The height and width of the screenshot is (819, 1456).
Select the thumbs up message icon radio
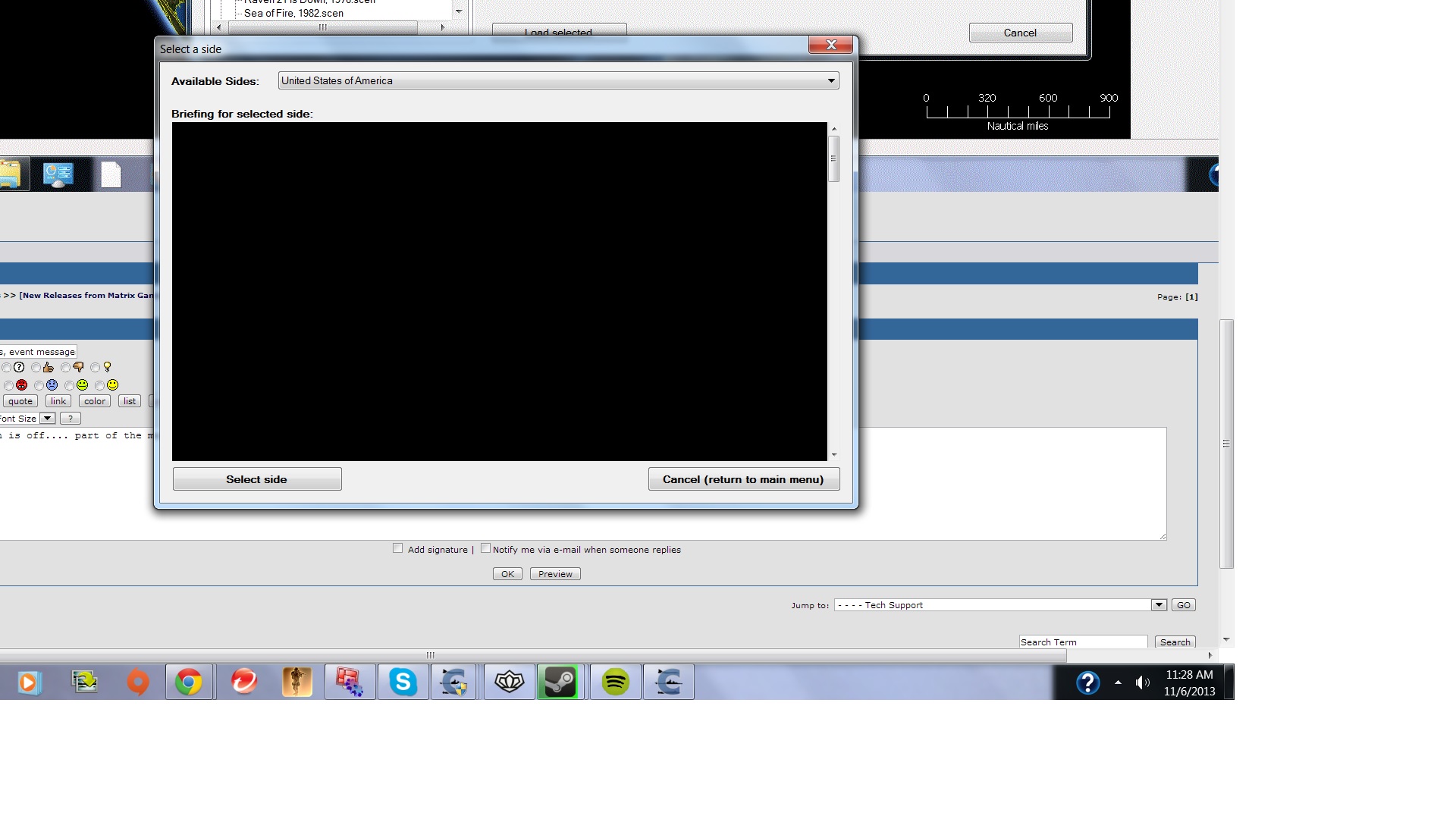point(36,368)
